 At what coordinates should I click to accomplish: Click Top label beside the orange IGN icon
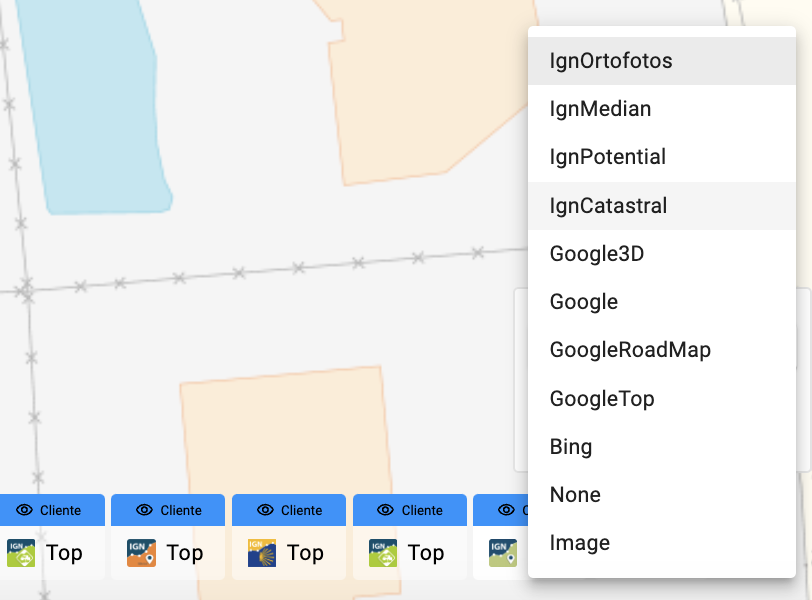(185, 553)
